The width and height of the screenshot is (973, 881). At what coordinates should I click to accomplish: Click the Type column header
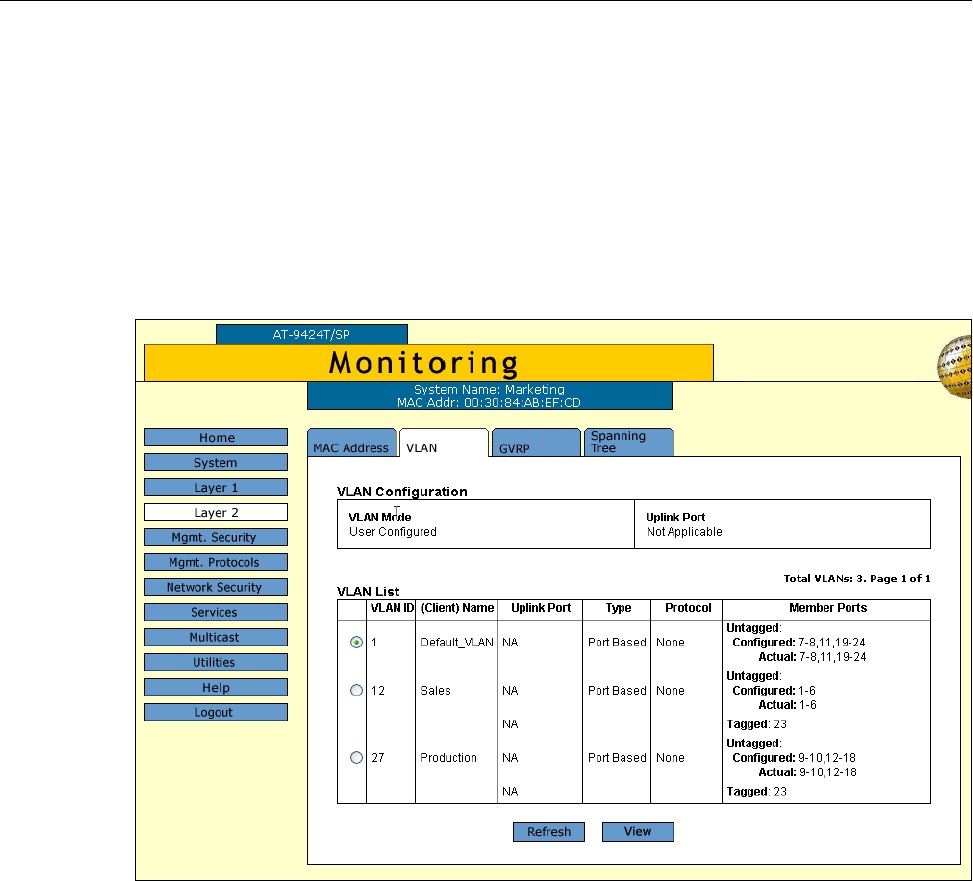(x=618, y=608)
